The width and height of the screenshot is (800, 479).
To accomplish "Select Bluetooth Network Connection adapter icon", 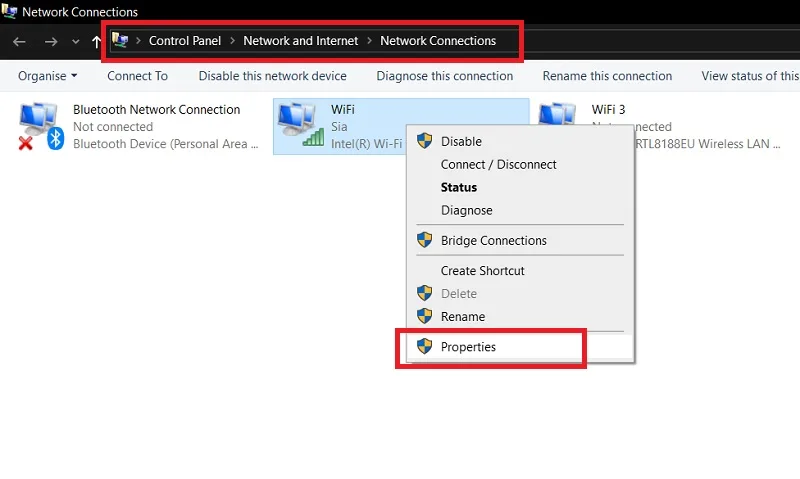I will pyautogui.click(x=41, y=126).
